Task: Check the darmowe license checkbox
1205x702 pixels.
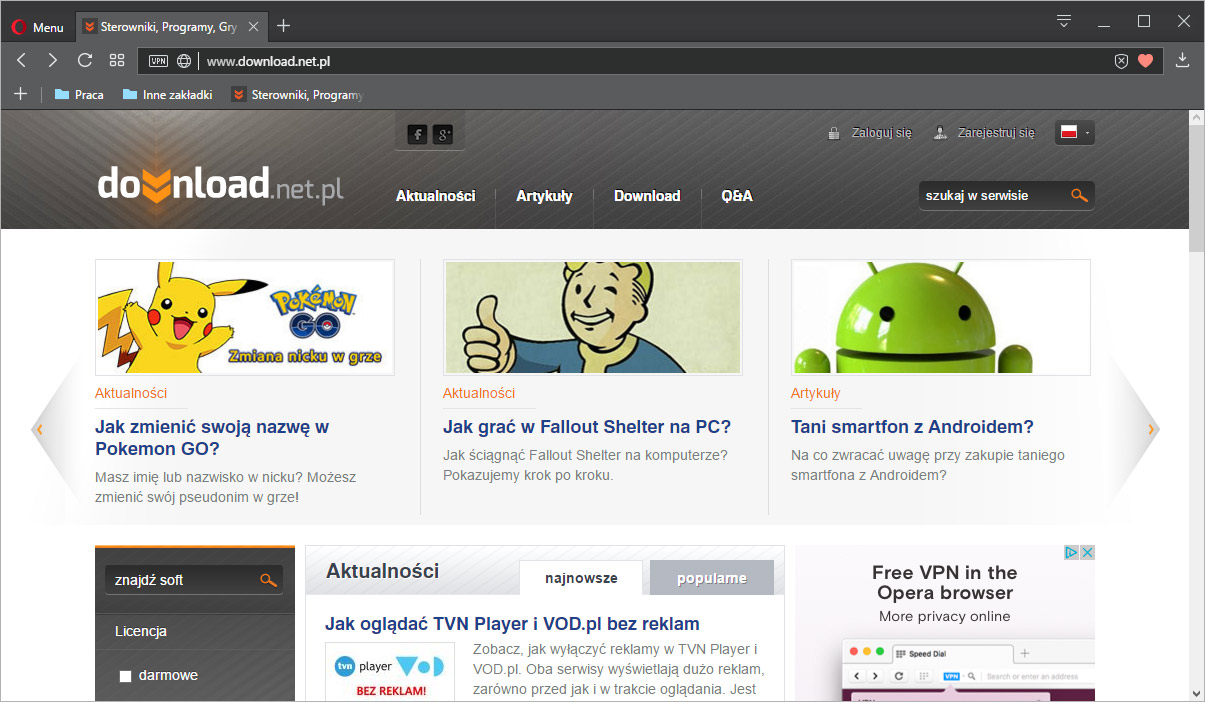Action: coord(125,677)
